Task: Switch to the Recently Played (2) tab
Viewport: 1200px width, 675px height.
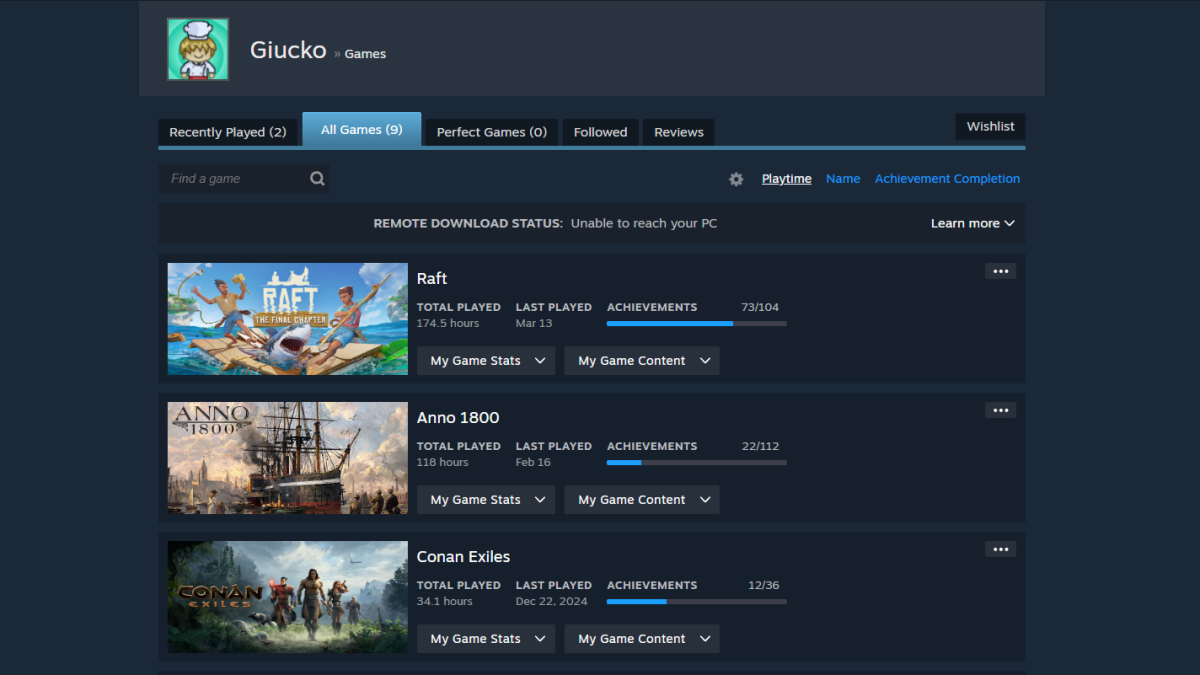Action: [228, 132]
